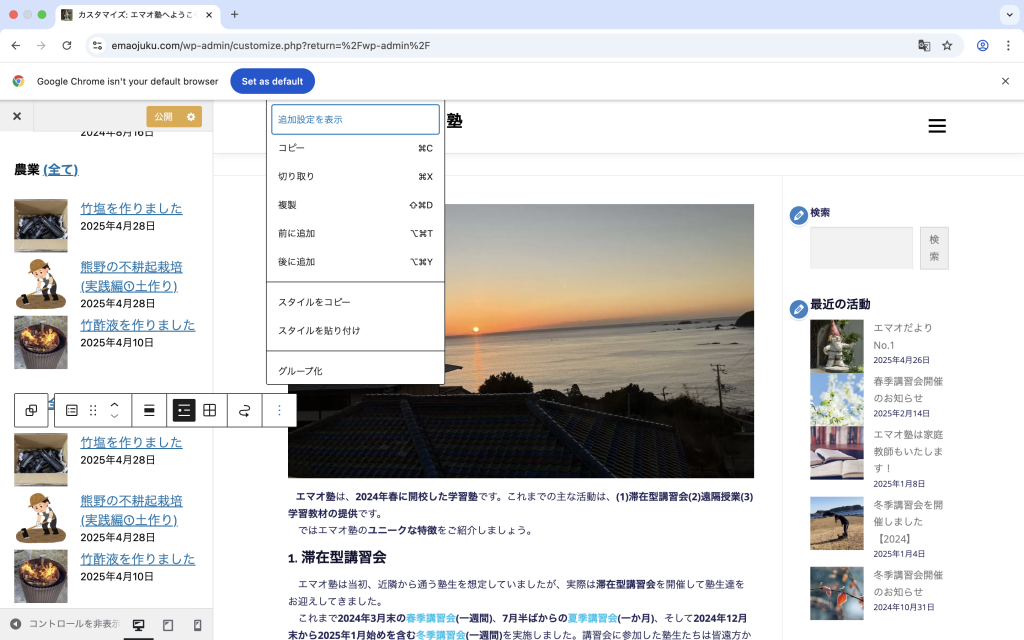Screen dimensions: 1024x640
Task: Close the カスタマイズ browser tab
Action: click(209, 14)
